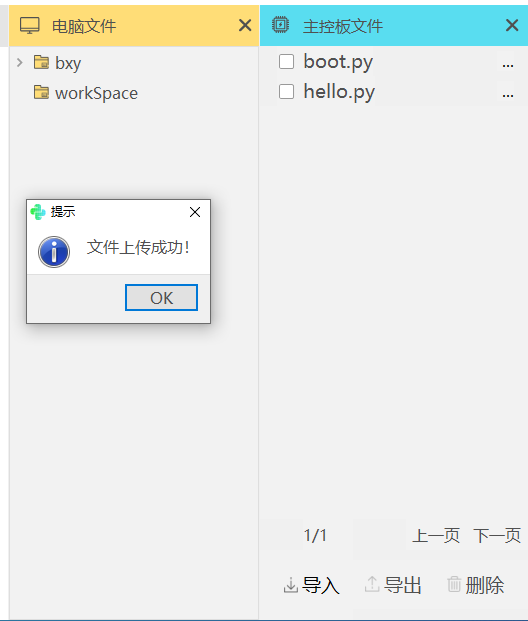Viewport: 528px width, 621px height.
Task: Click the 删除 trash can icon
Action: (x=454, y=584)
